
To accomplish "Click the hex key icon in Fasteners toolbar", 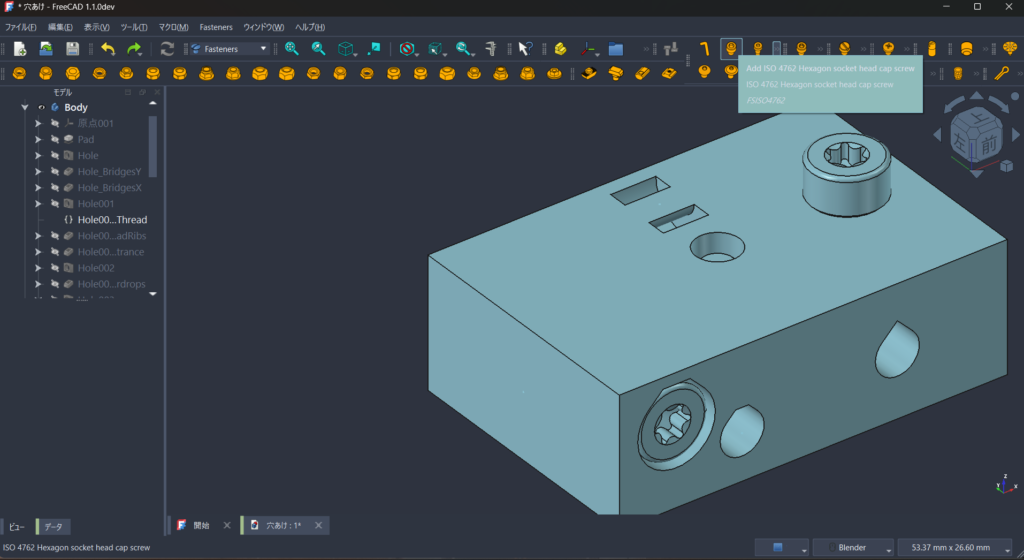I will point(705,48).
